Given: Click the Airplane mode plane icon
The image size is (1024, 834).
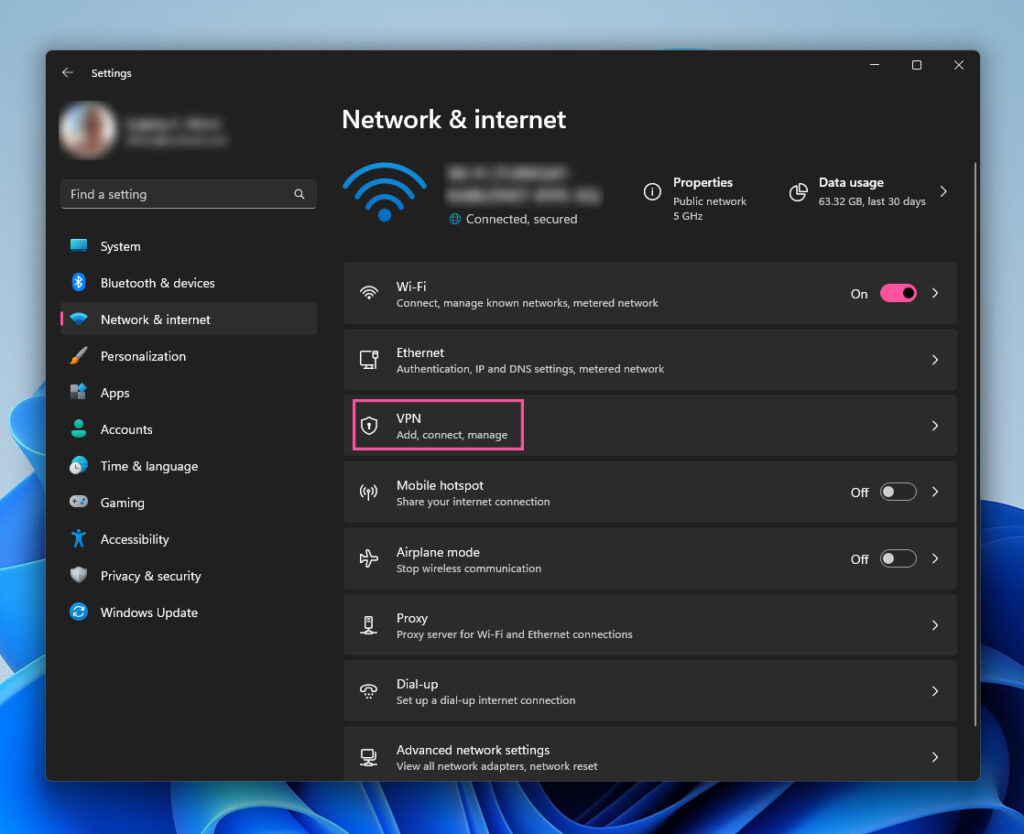Looking at the screenshot, I should pos(369,559).
